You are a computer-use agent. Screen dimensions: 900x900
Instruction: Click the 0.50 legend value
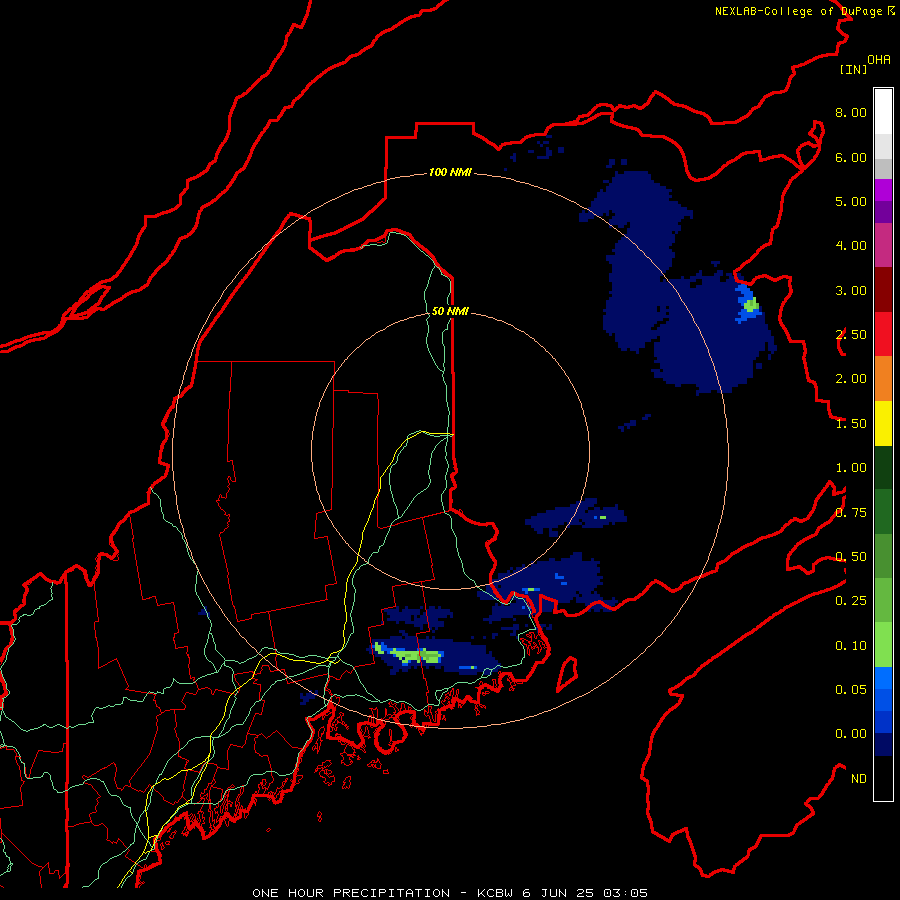(x=851, y=557)
